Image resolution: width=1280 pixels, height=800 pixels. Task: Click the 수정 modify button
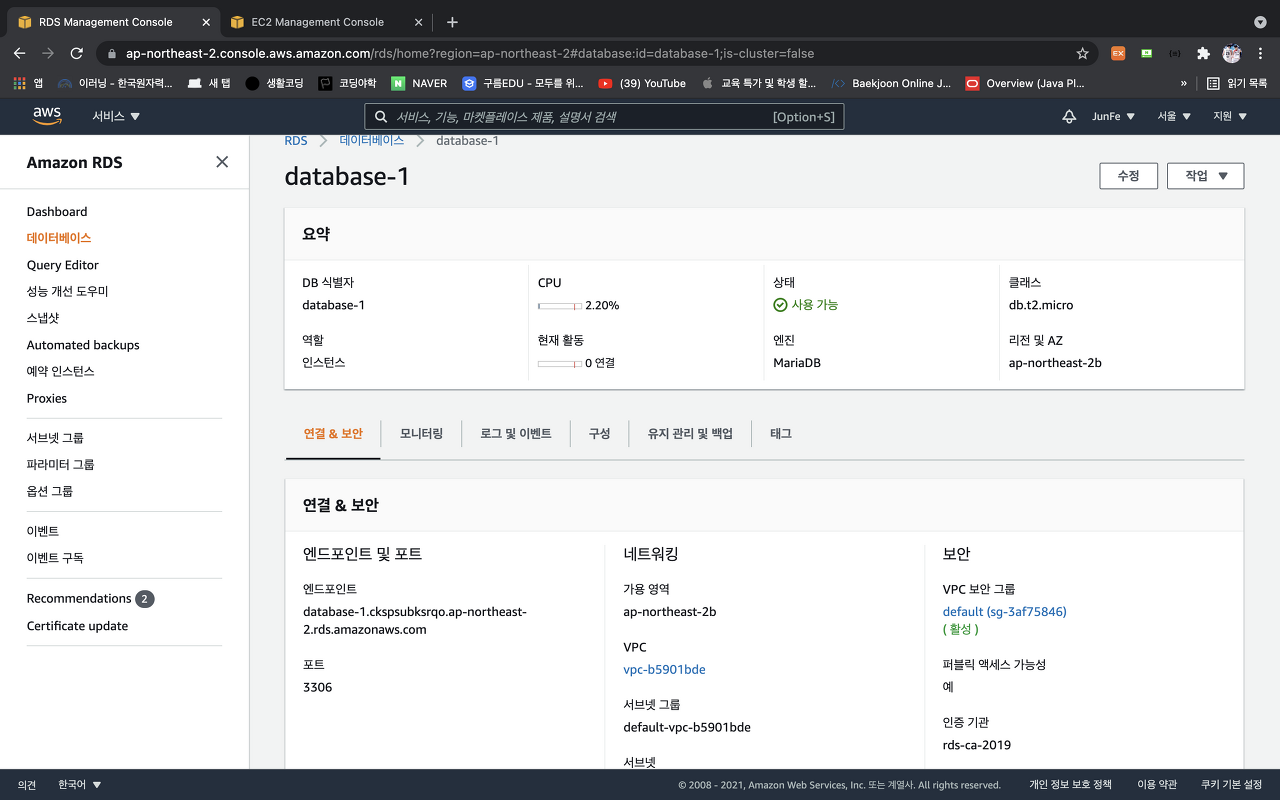(x=1128, y=176)
